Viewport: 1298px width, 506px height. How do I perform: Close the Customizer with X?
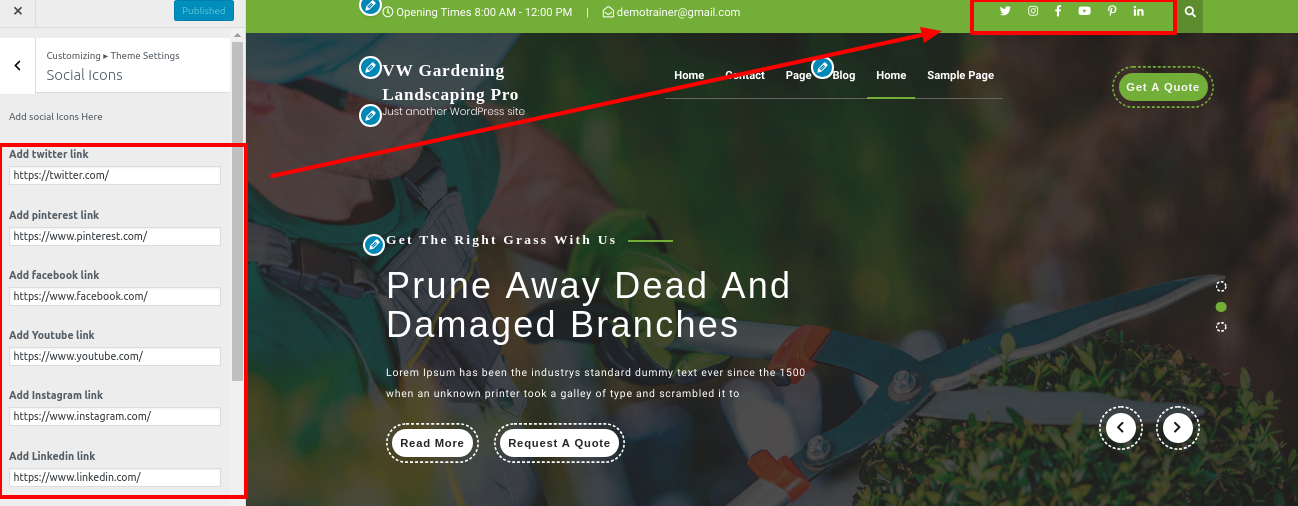coord(17,10)
